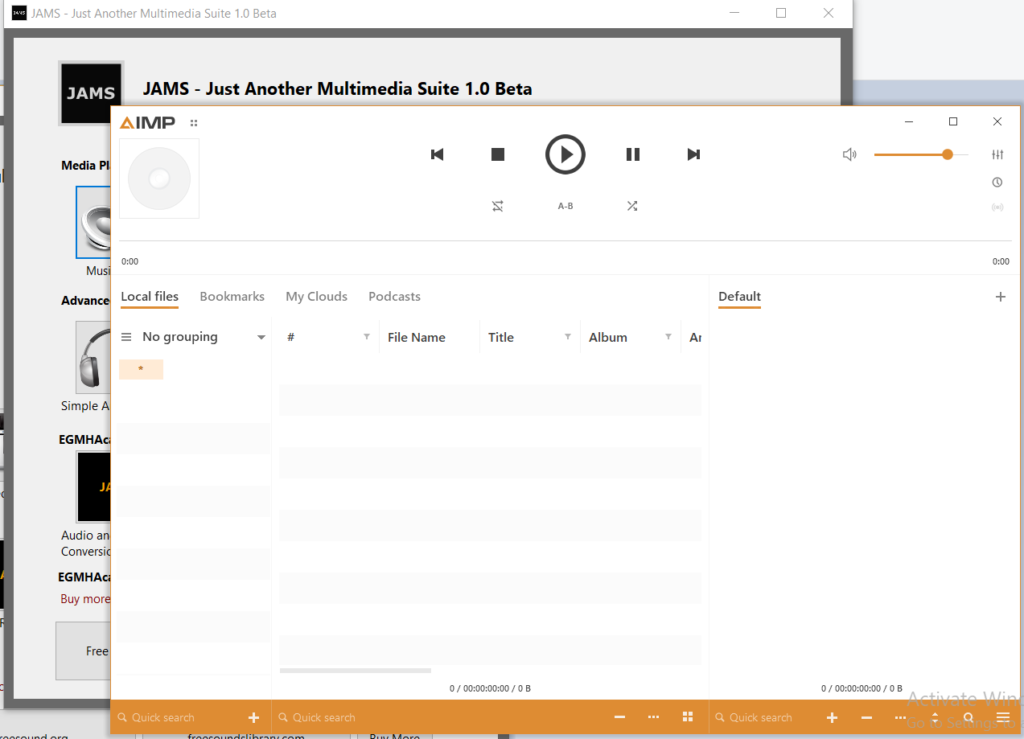Open the scheduler clock icon
1024x739 pixels.
(997, 182)
